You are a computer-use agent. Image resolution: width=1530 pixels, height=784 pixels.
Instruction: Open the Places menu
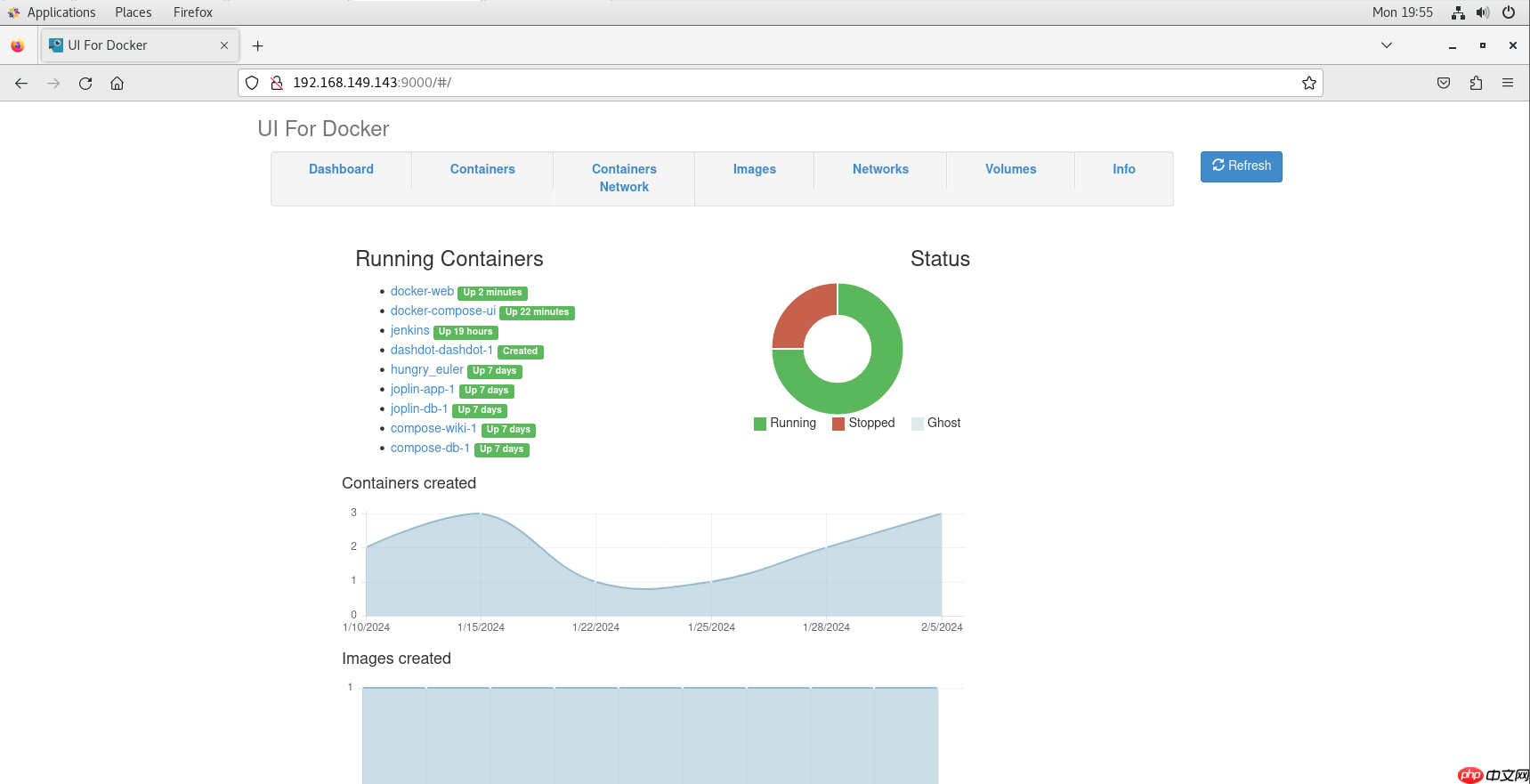click(x=134, y=12)
